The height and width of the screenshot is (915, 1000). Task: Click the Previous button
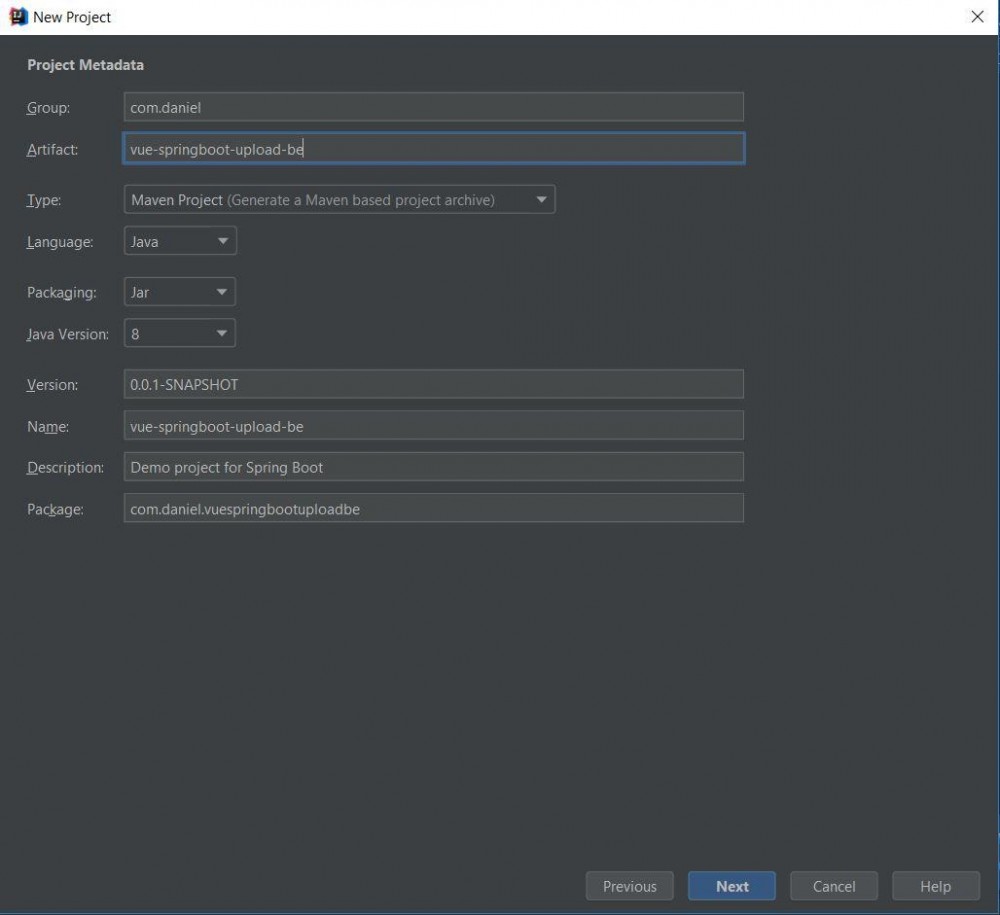pyautogui.click(x=629, y=886)
